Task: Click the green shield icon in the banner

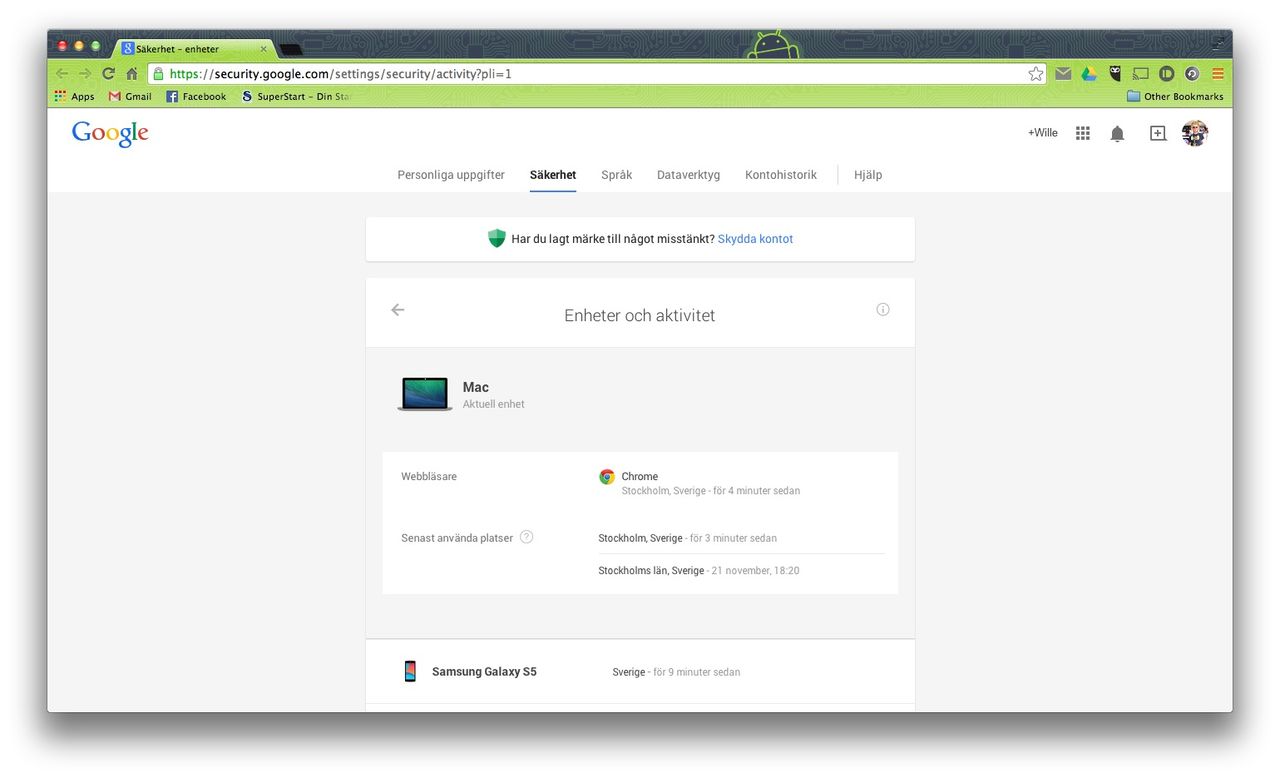Action: pyautogui.click(x=497, y=238)
